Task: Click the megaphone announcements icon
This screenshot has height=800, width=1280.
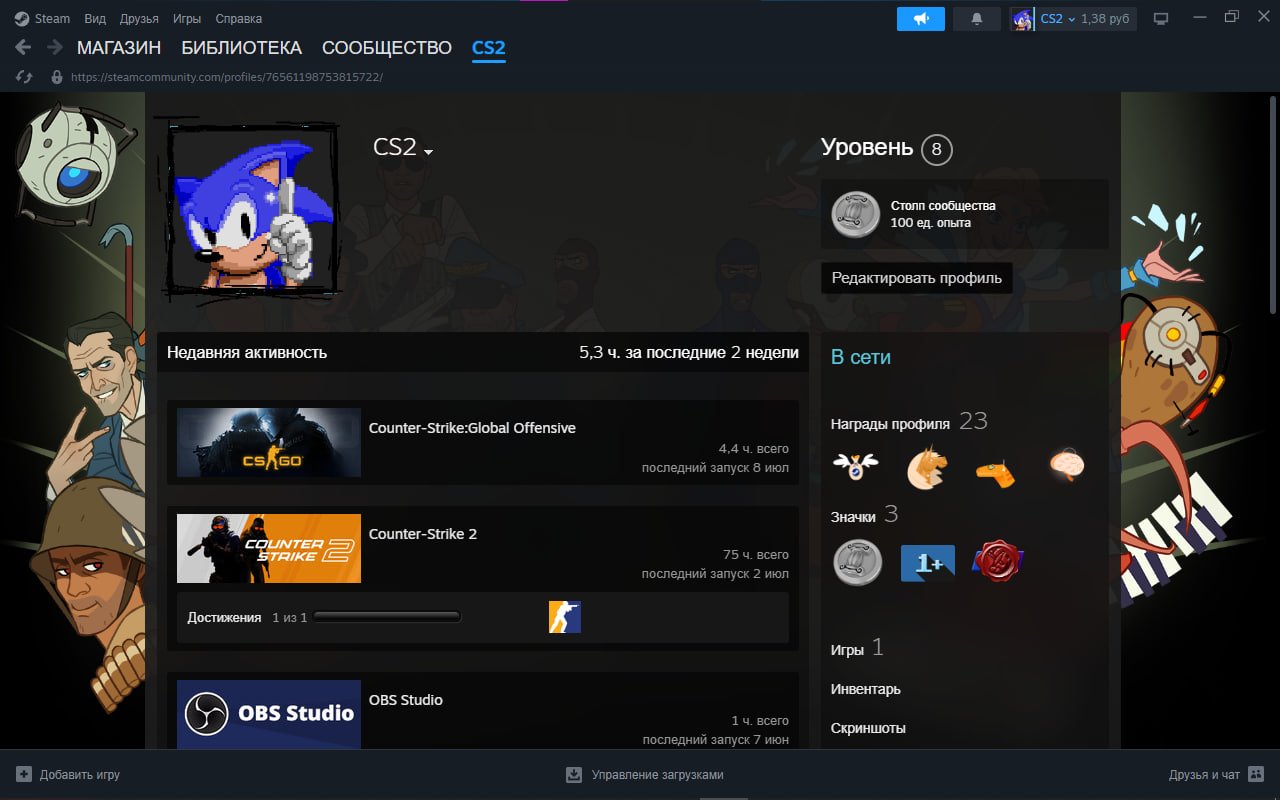Action: click(x=921, y=19)
